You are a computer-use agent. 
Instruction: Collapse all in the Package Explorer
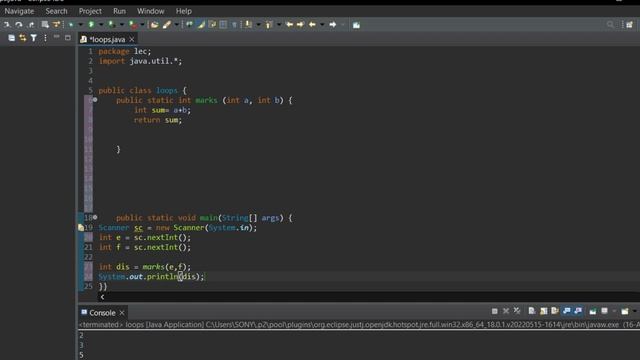click(11, 38)
